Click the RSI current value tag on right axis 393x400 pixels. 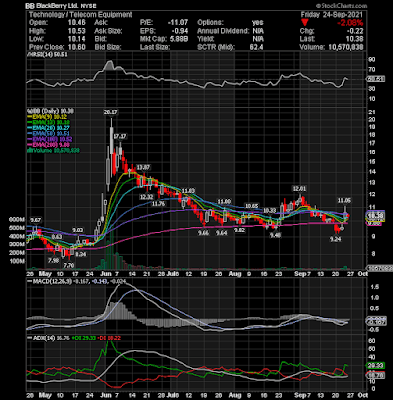(376, 79)
